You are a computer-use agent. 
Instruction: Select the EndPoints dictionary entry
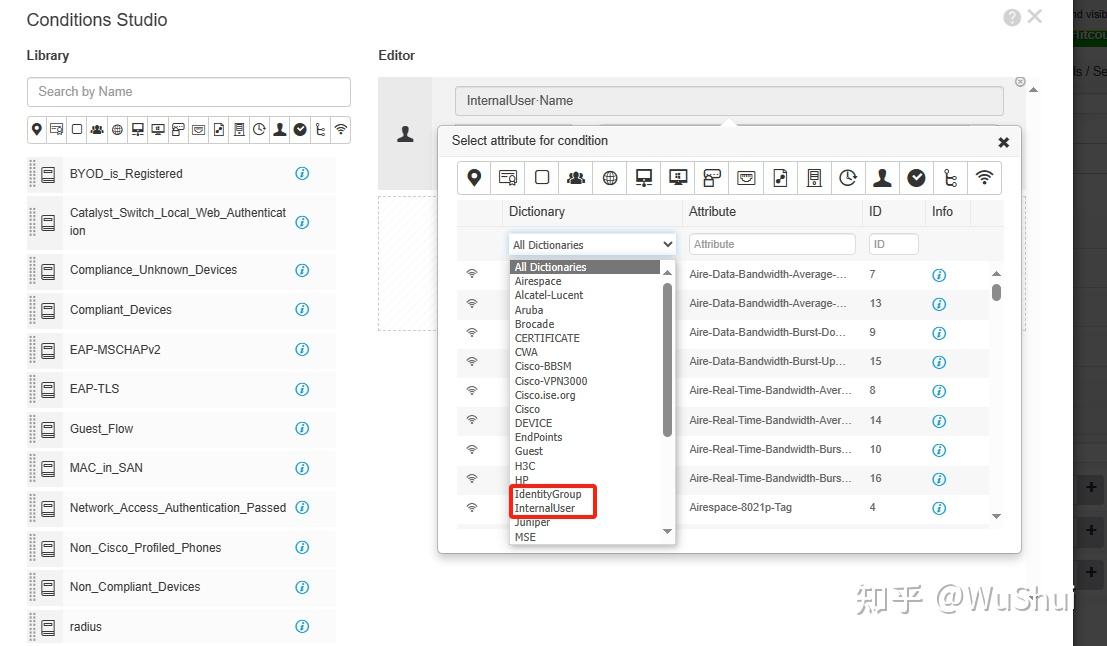[539, 437]
